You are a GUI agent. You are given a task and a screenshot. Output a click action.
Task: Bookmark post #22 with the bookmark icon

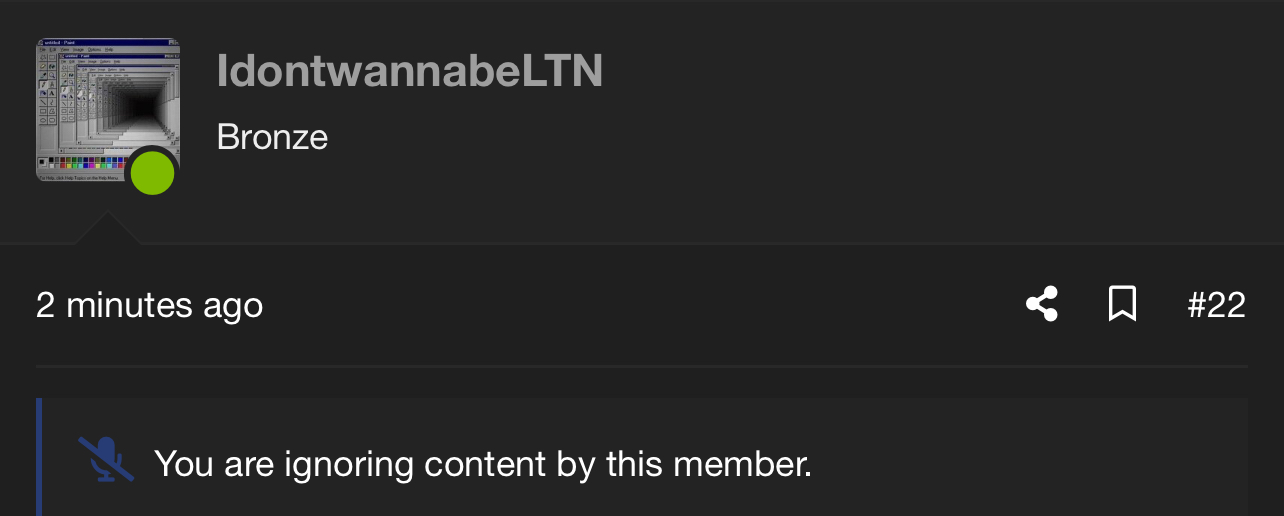(1122, 304)
